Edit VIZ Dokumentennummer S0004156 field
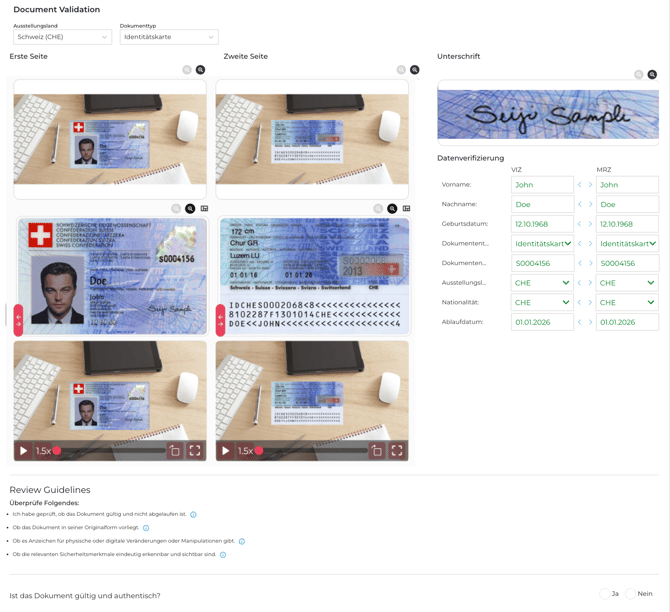 (542, 263)
